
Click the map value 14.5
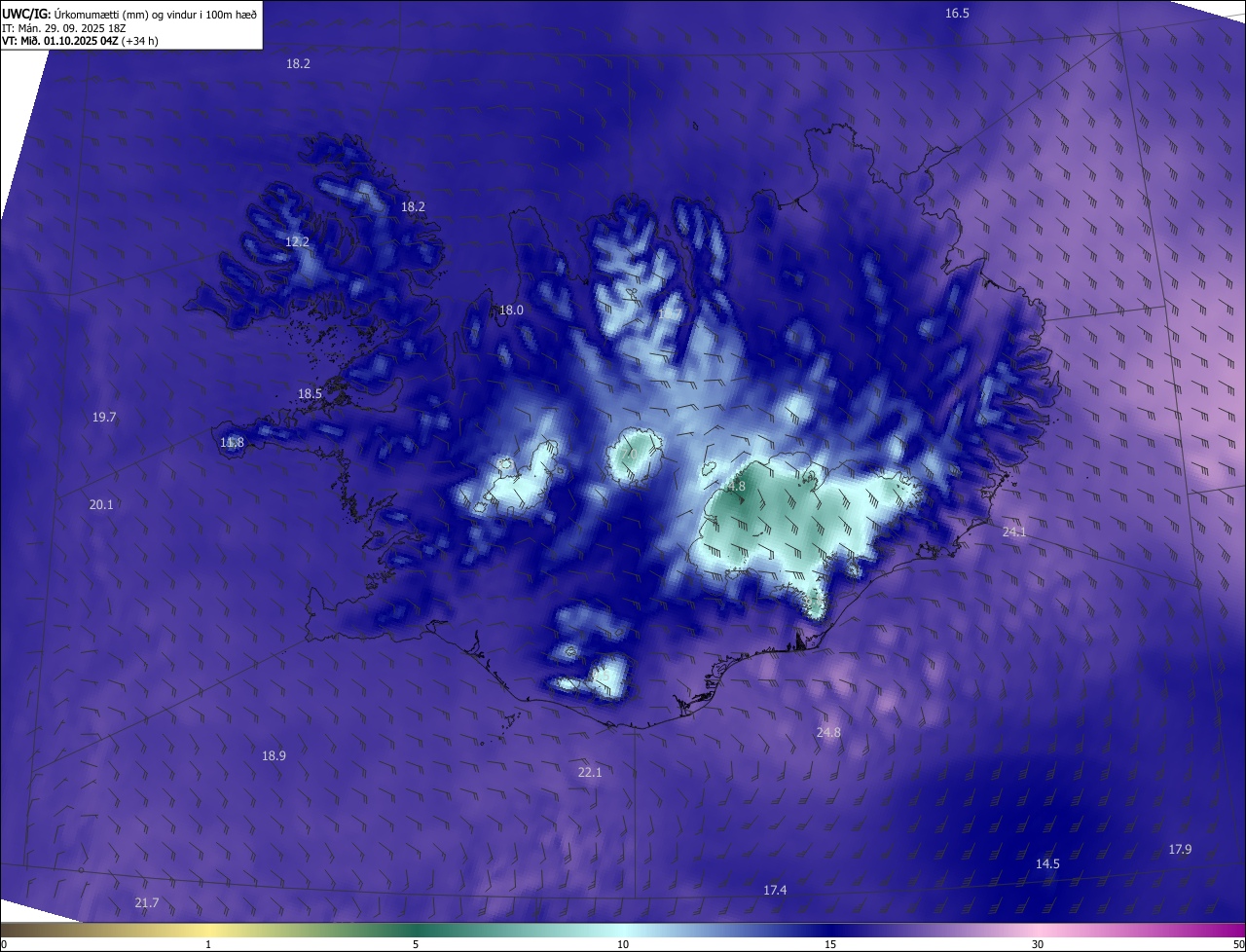[x=1047, y=863]
